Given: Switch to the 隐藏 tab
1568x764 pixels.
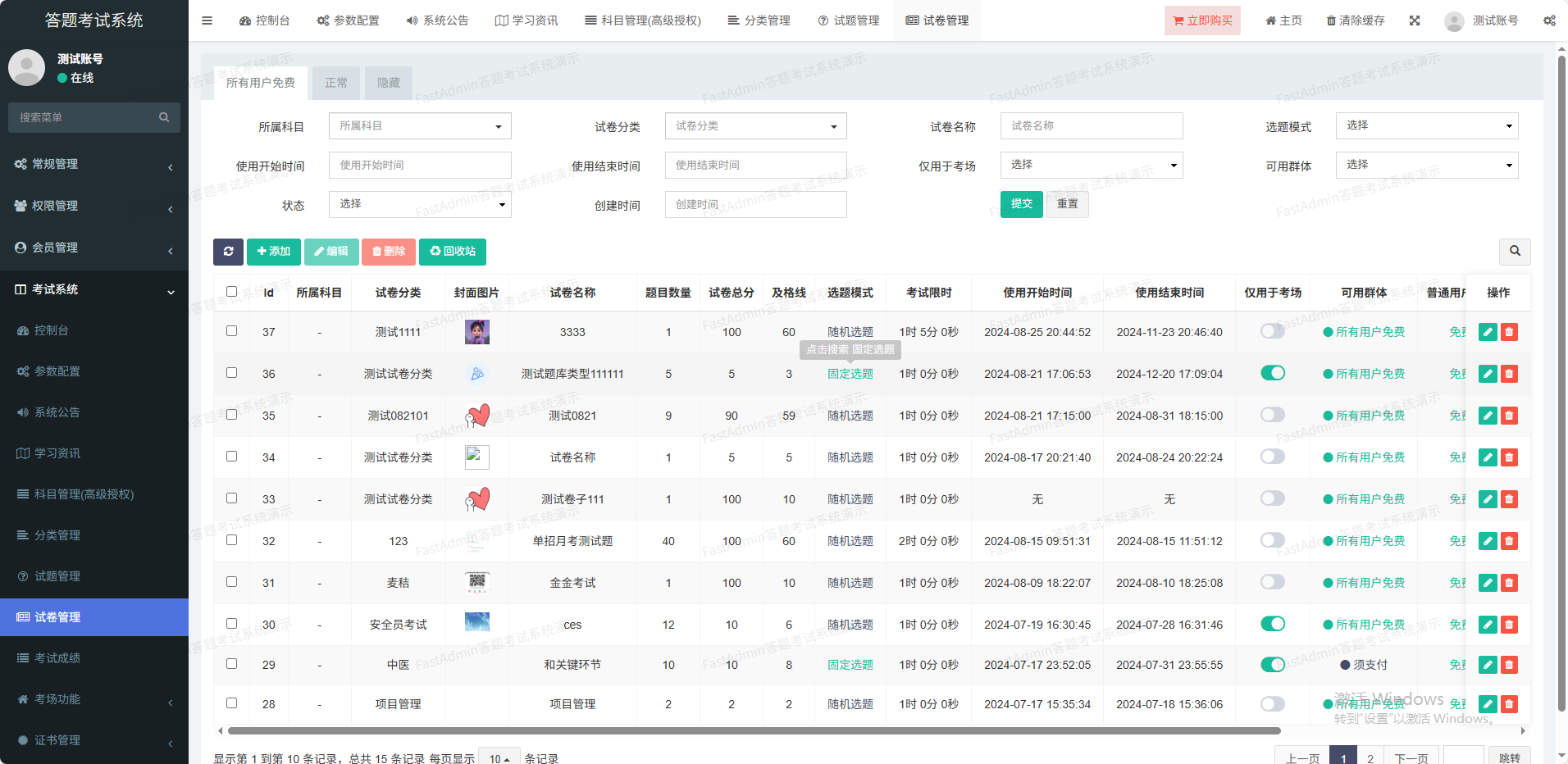Looking at the screenshot, I should point(388,83).
